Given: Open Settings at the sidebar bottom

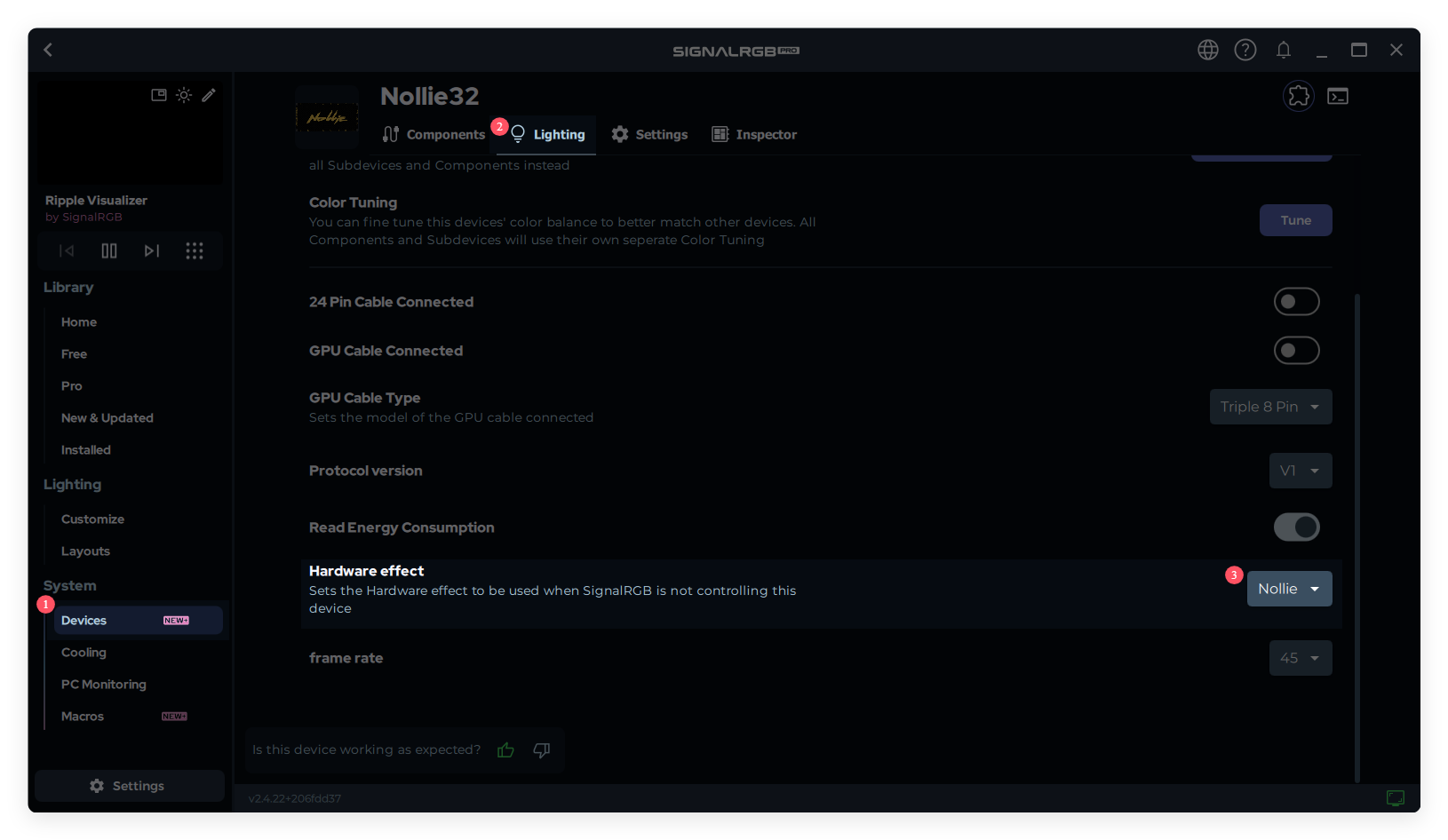Looking at the screenshot, I should tap(130, 786).
